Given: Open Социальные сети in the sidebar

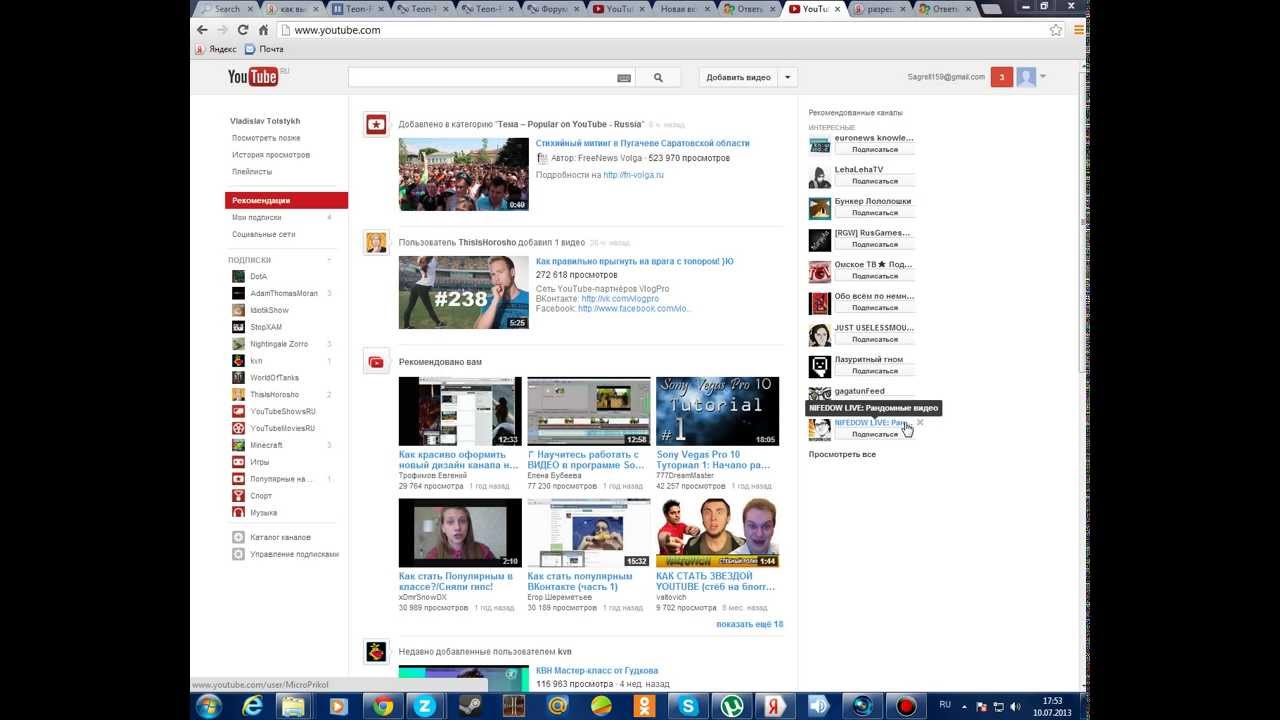Looking at the screenshot, I should point(264,234).
